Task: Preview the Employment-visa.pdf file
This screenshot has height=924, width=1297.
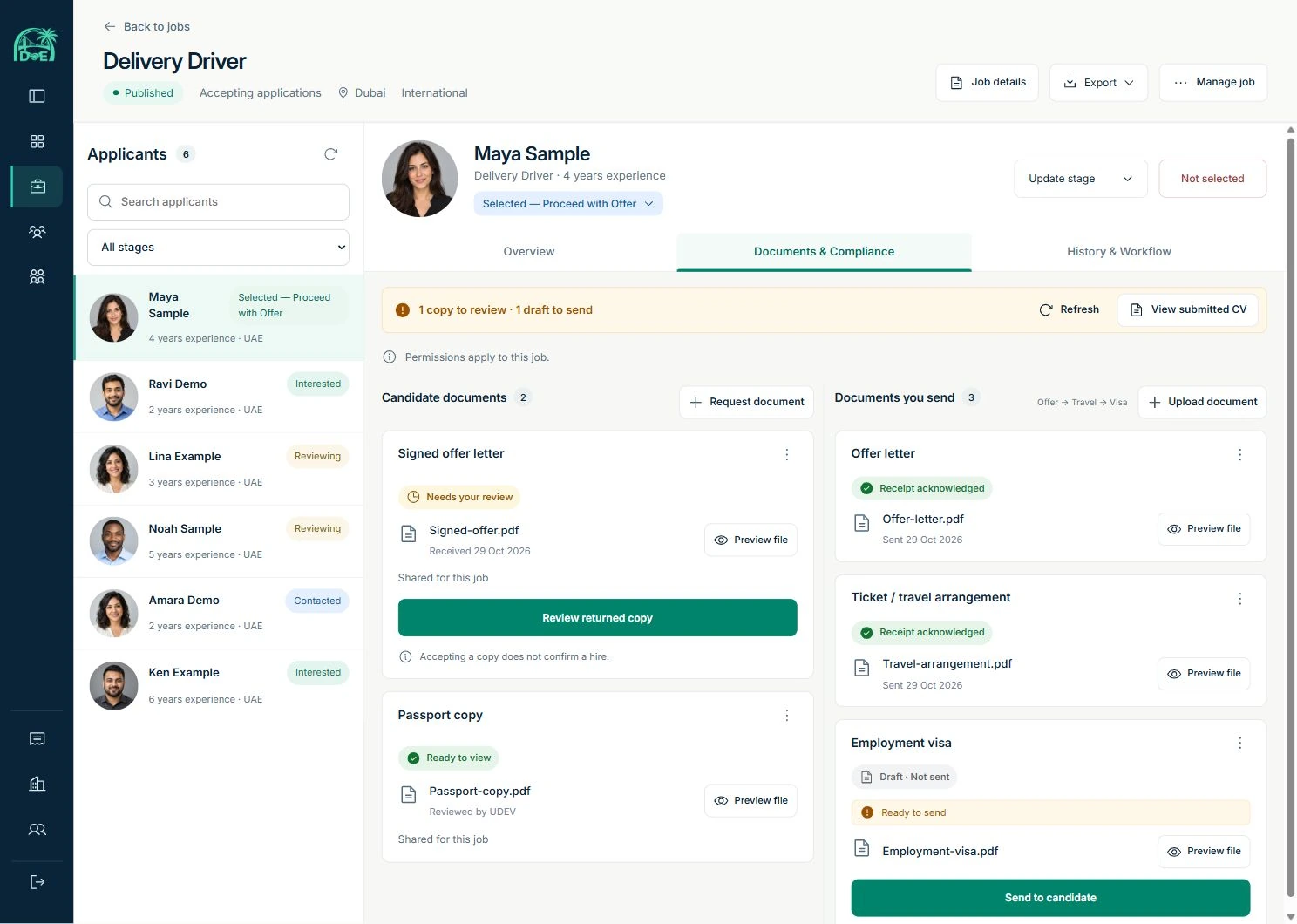Action: point(1204,852)
